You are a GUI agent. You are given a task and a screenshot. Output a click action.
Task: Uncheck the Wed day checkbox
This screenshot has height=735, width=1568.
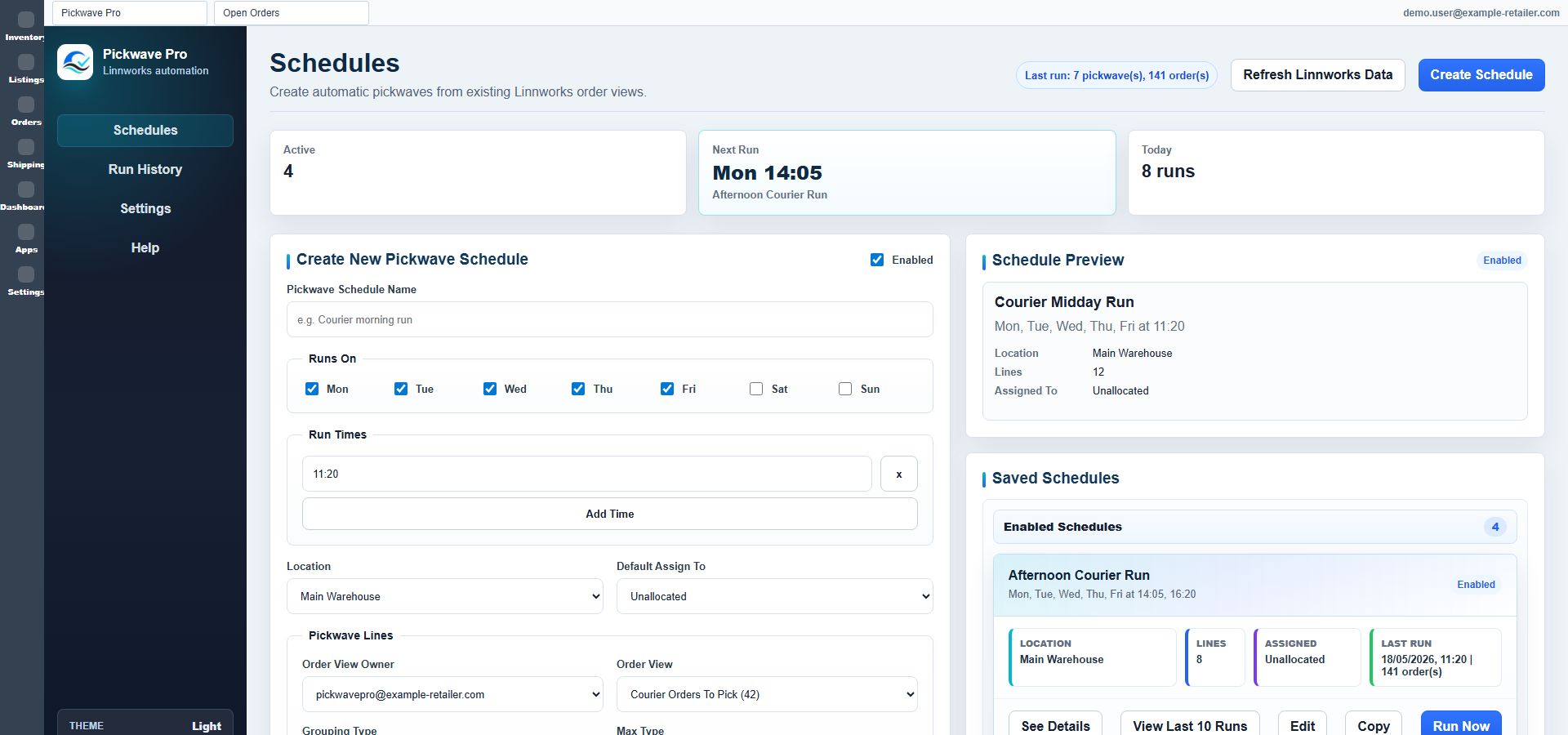490,389
